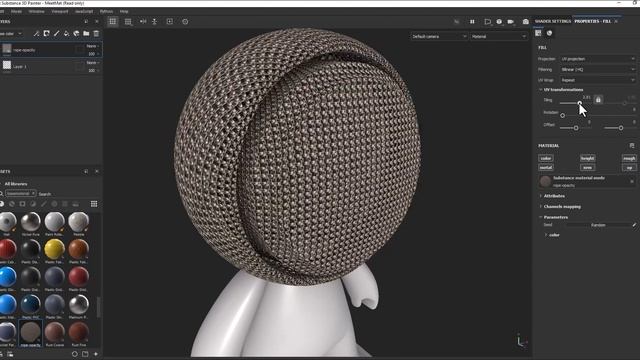
Task: Select the Properties - Fill tab
Action: click(x=593, y=21)
